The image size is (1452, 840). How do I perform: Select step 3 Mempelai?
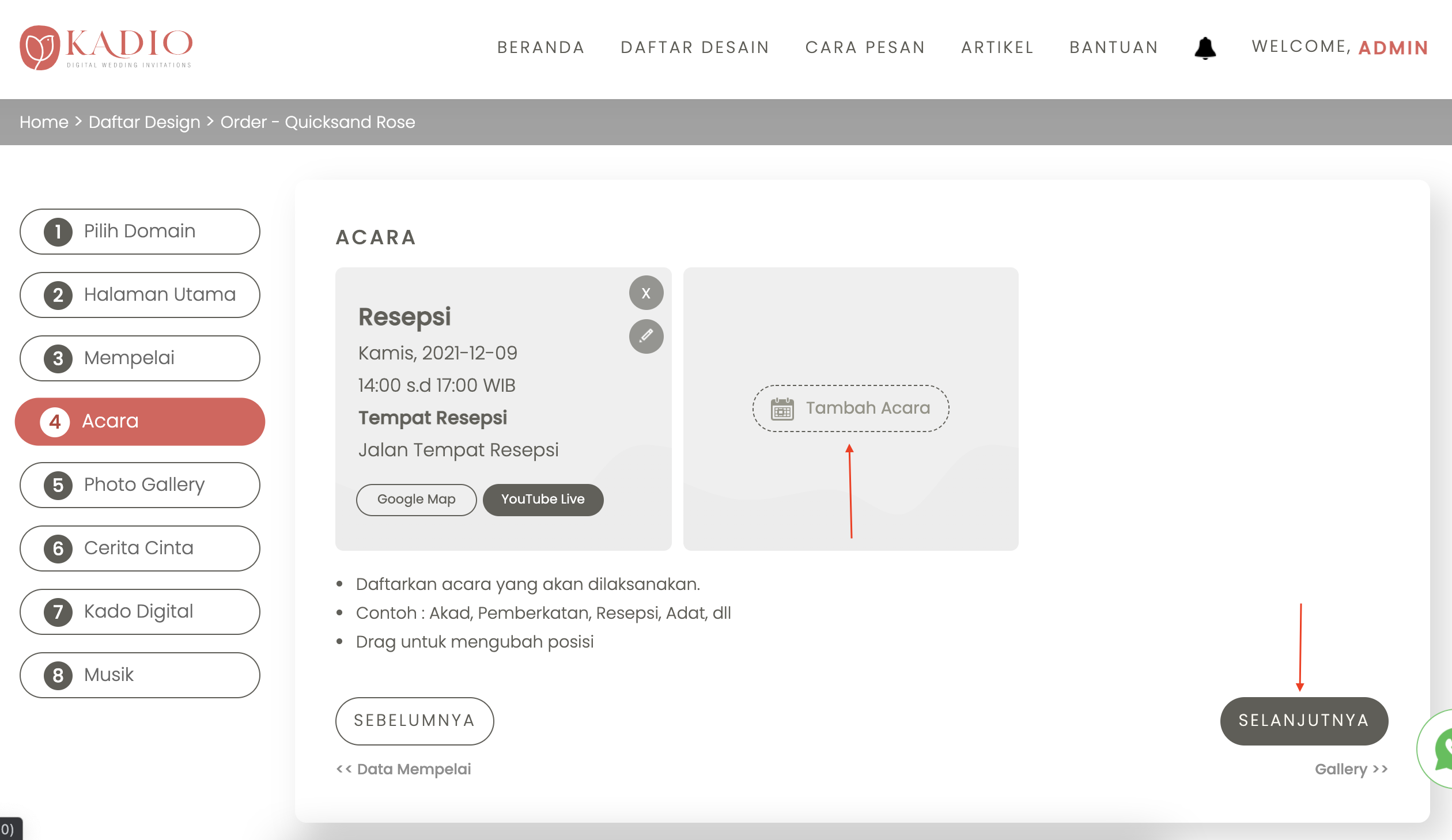pos(140,358)
